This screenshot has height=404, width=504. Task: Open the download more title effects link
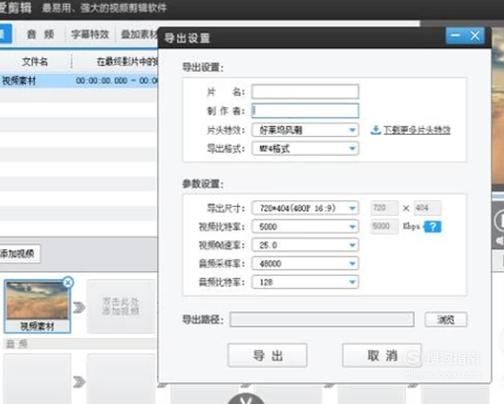417,130
